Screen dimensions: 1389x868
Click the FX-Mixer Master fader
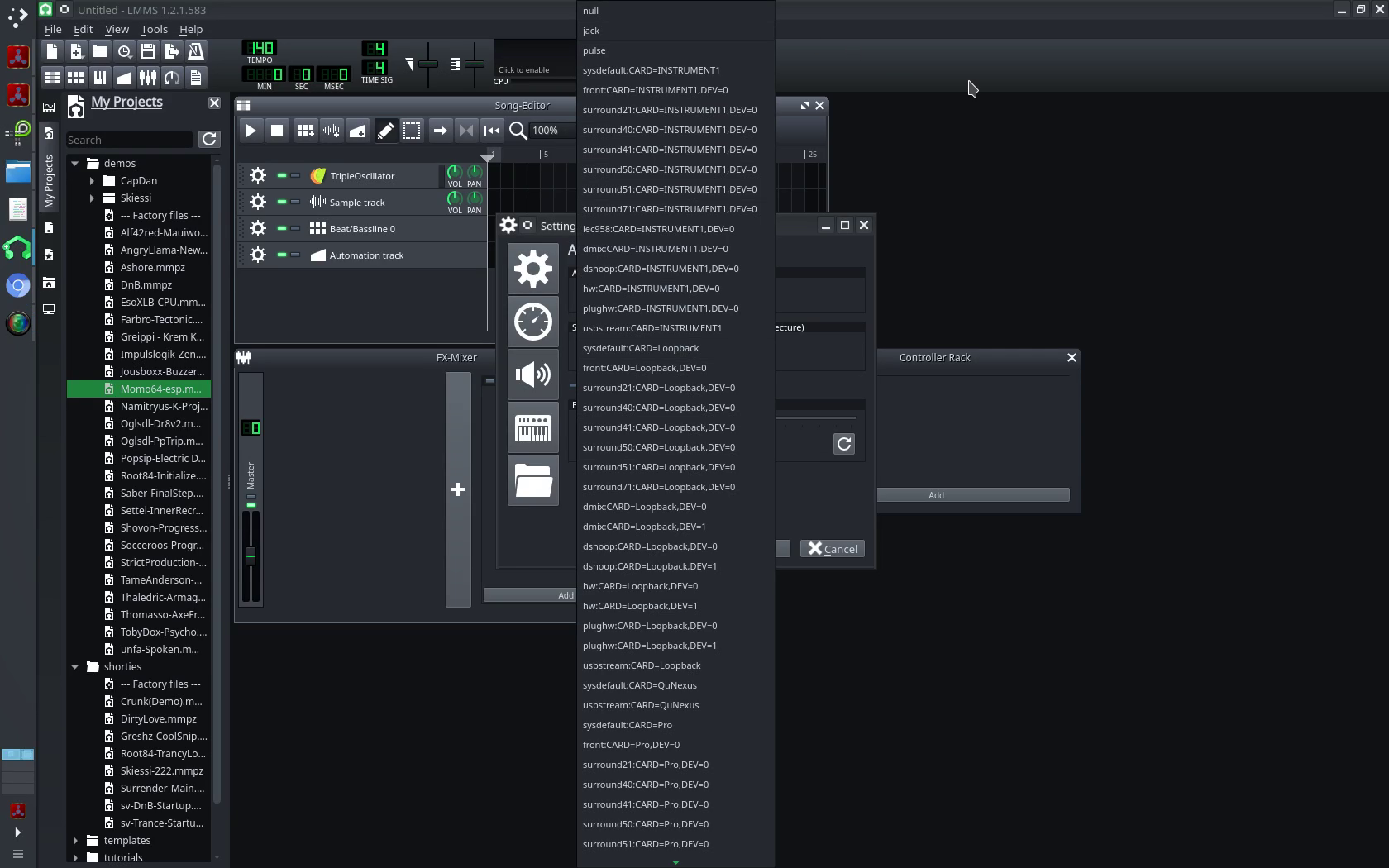tap(251, 556)
